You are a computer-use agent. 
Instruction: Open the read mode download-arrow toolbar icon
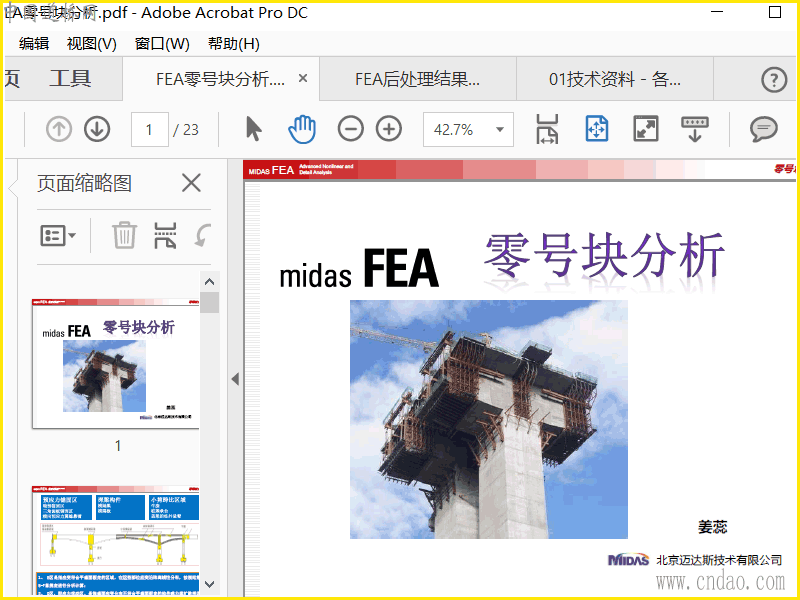[x=694, y=129]
